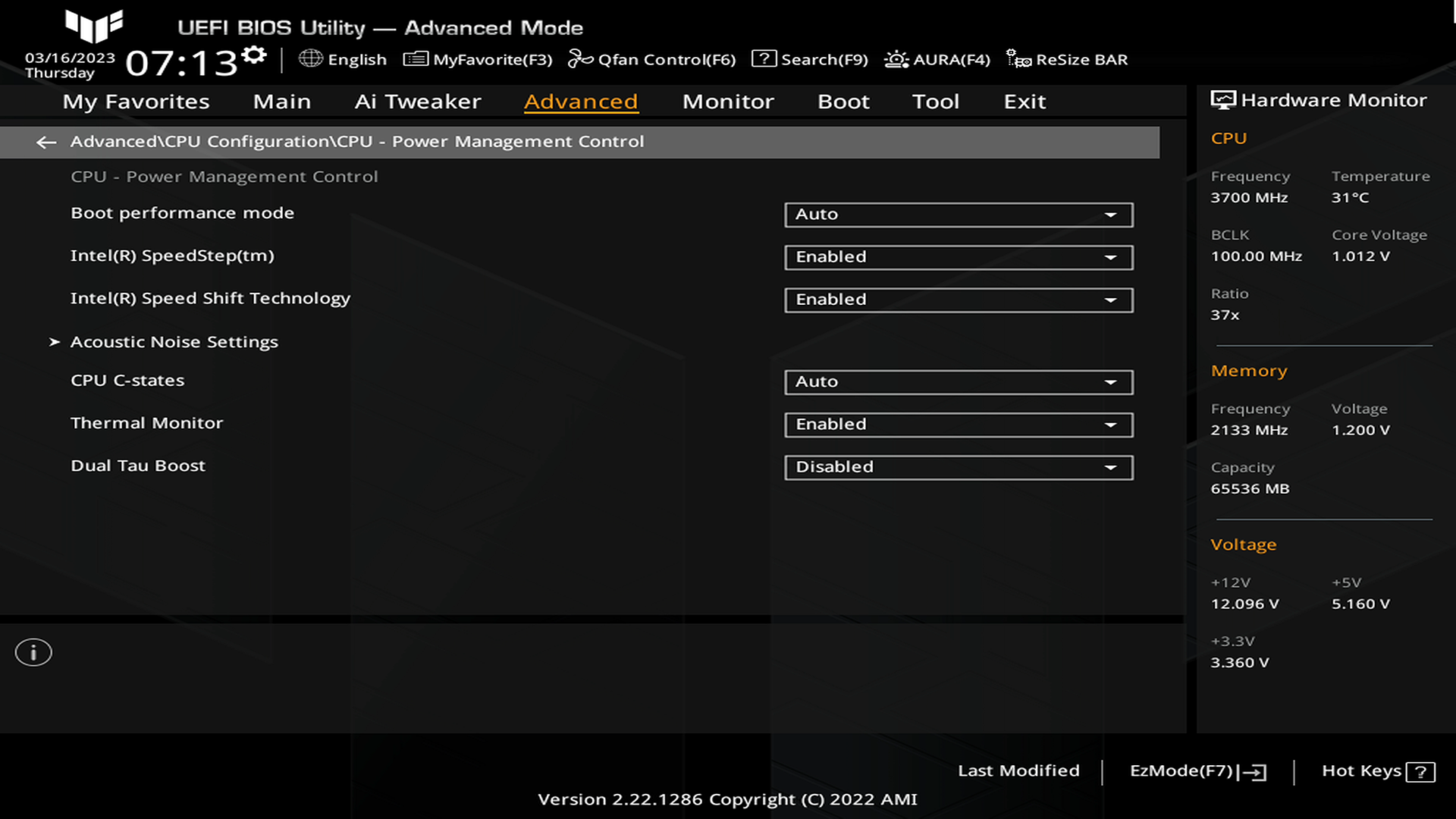
Task: Open Boot performance mode dropdown
Action: (x=958, y=214)
